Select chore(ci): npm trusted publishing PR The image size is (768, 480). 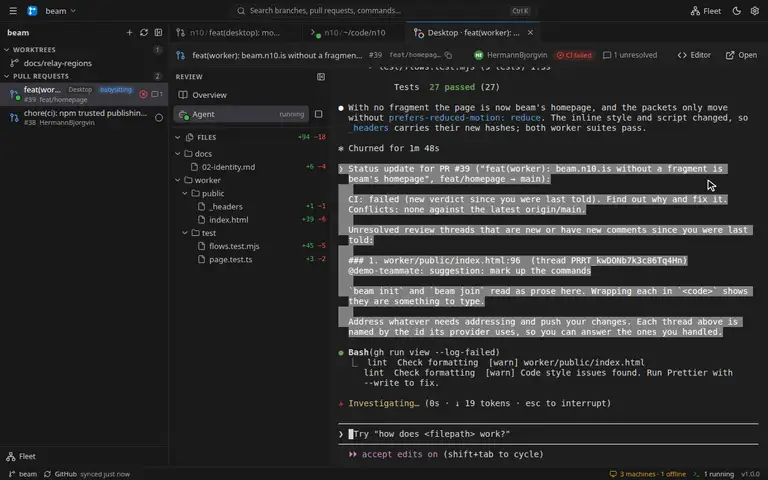point(84,117)
